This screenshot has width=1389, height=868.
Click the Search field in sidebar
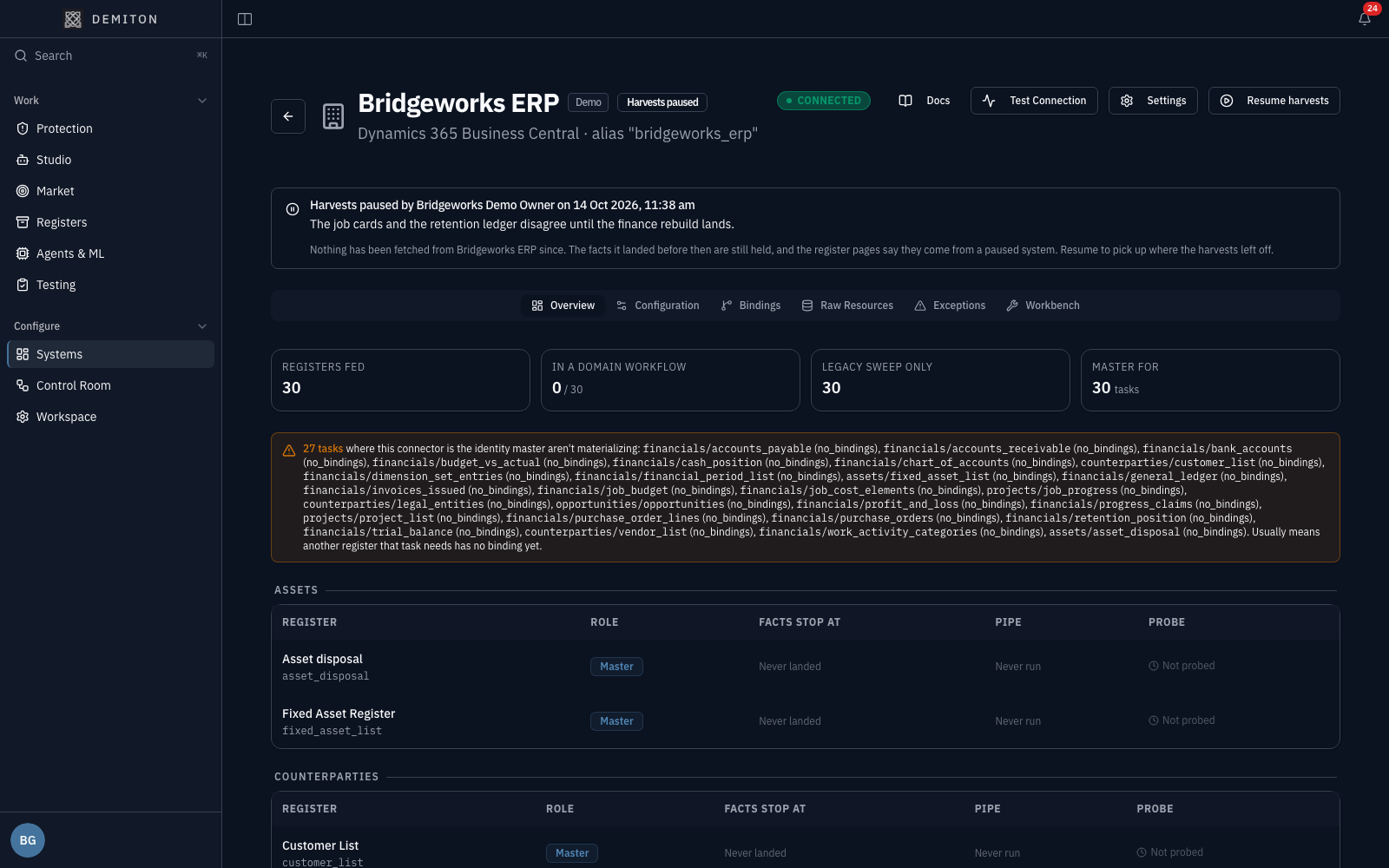click(x=111, y=56)
